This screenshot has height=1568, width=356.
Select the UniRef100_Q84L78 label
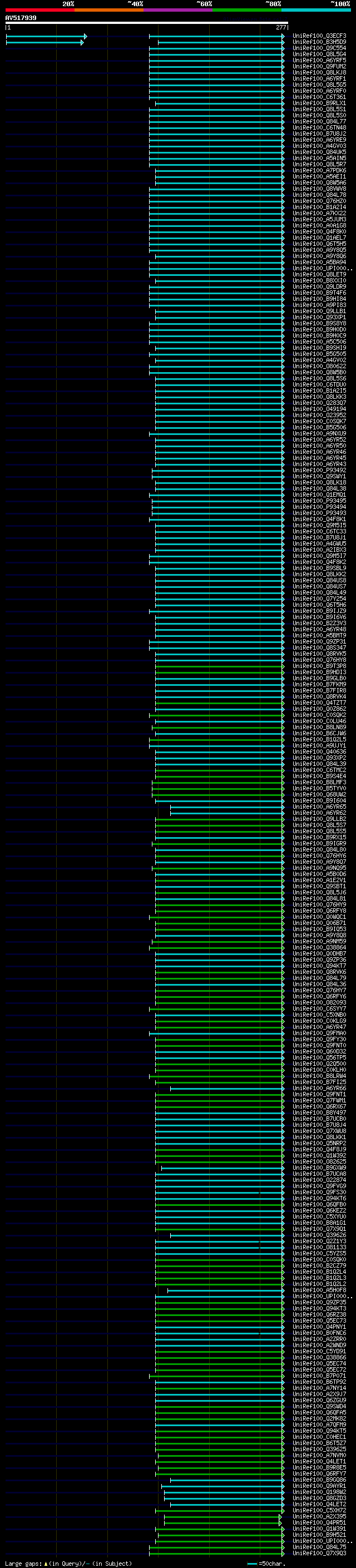319,195
